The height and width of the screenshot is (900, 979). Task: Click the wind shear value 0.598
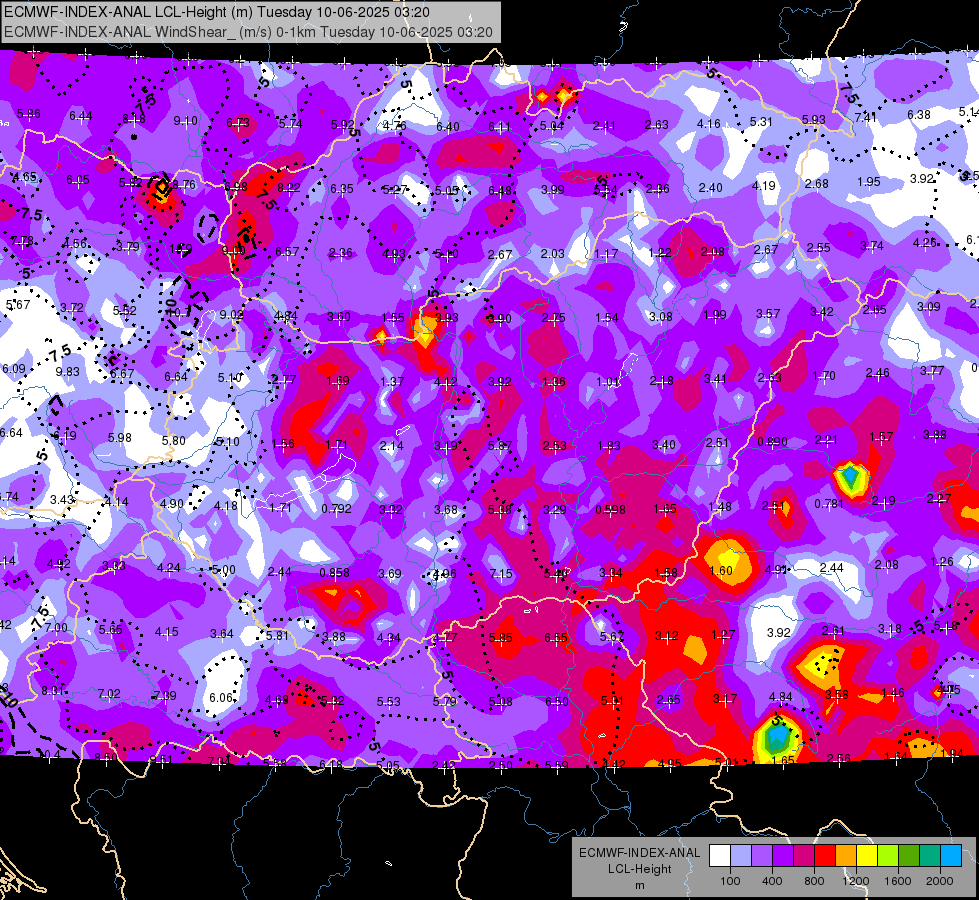(611, 509)
